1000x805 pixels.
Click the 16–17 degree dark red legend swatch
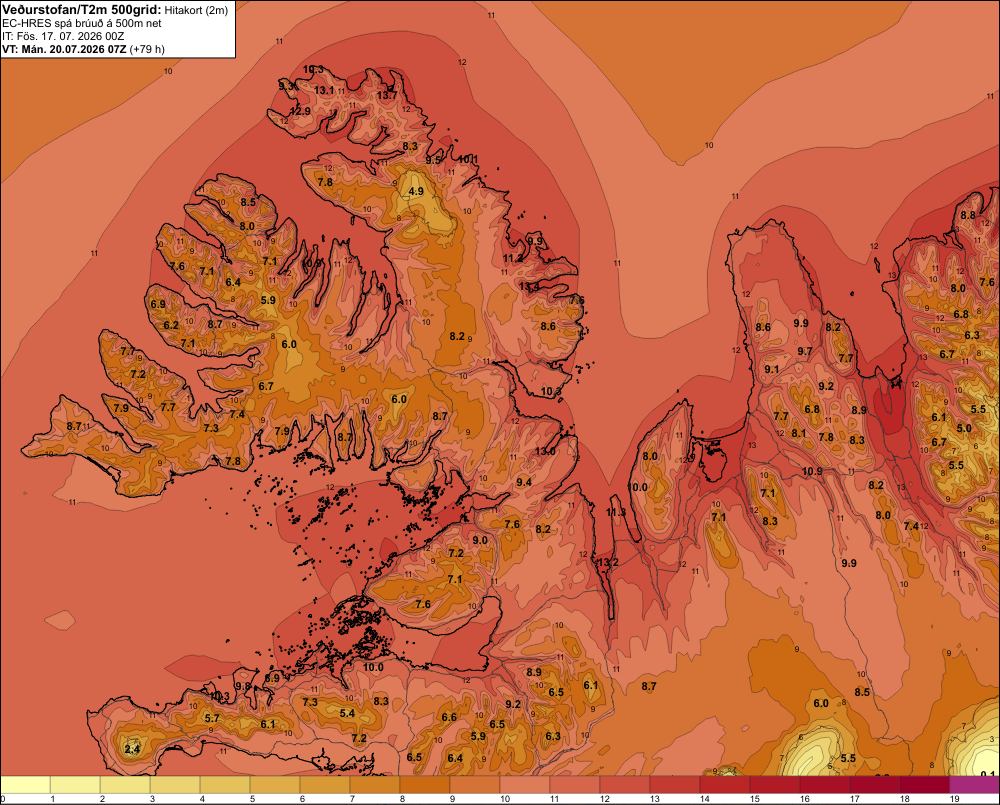pos(825,785)
